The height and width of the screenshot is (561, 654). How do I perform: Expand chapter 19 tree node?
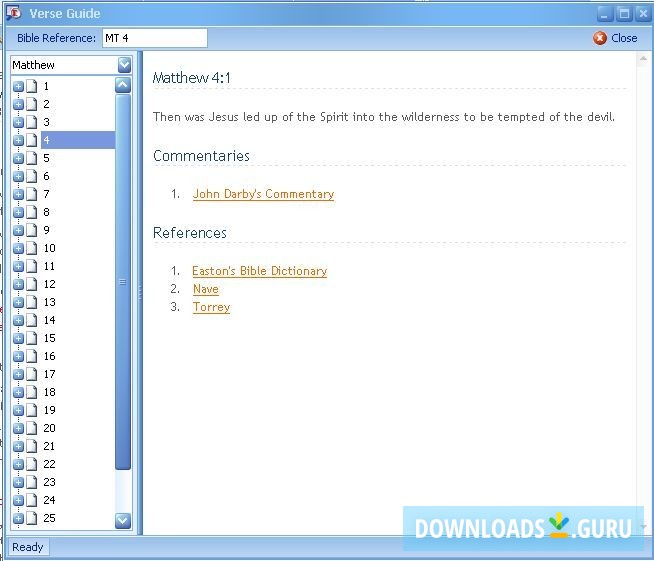(x=18, y=410)
